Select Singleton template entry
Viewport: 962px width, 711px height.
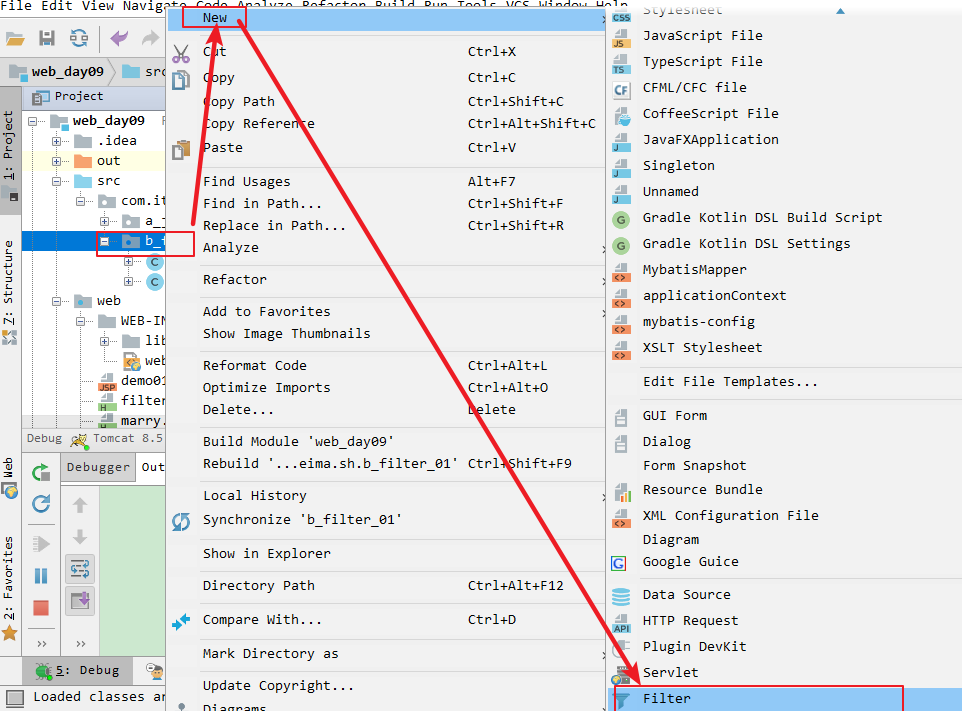[x=784, y=166]
